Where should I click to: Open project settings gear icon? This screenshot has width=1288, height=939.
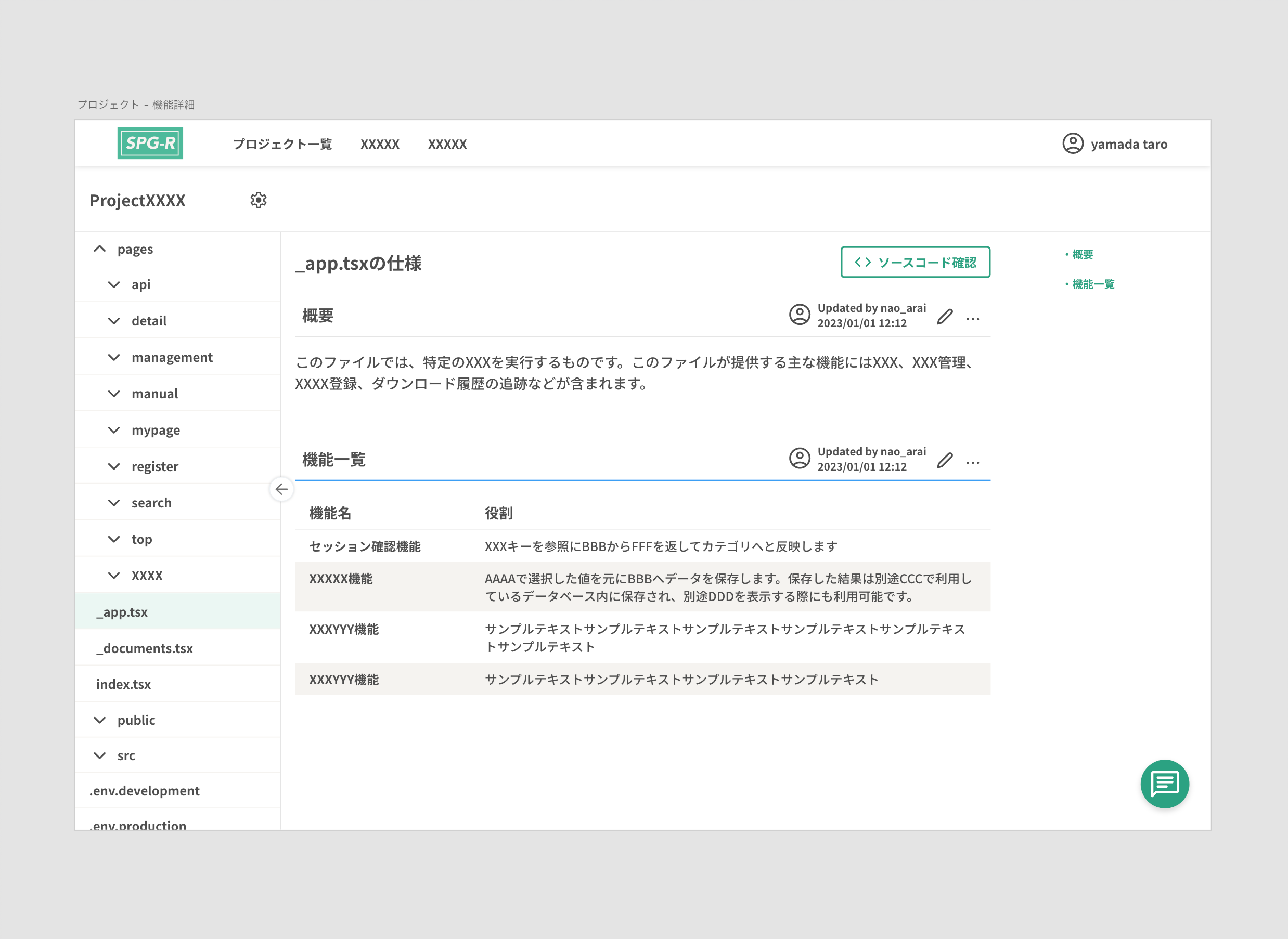[258, 200]
